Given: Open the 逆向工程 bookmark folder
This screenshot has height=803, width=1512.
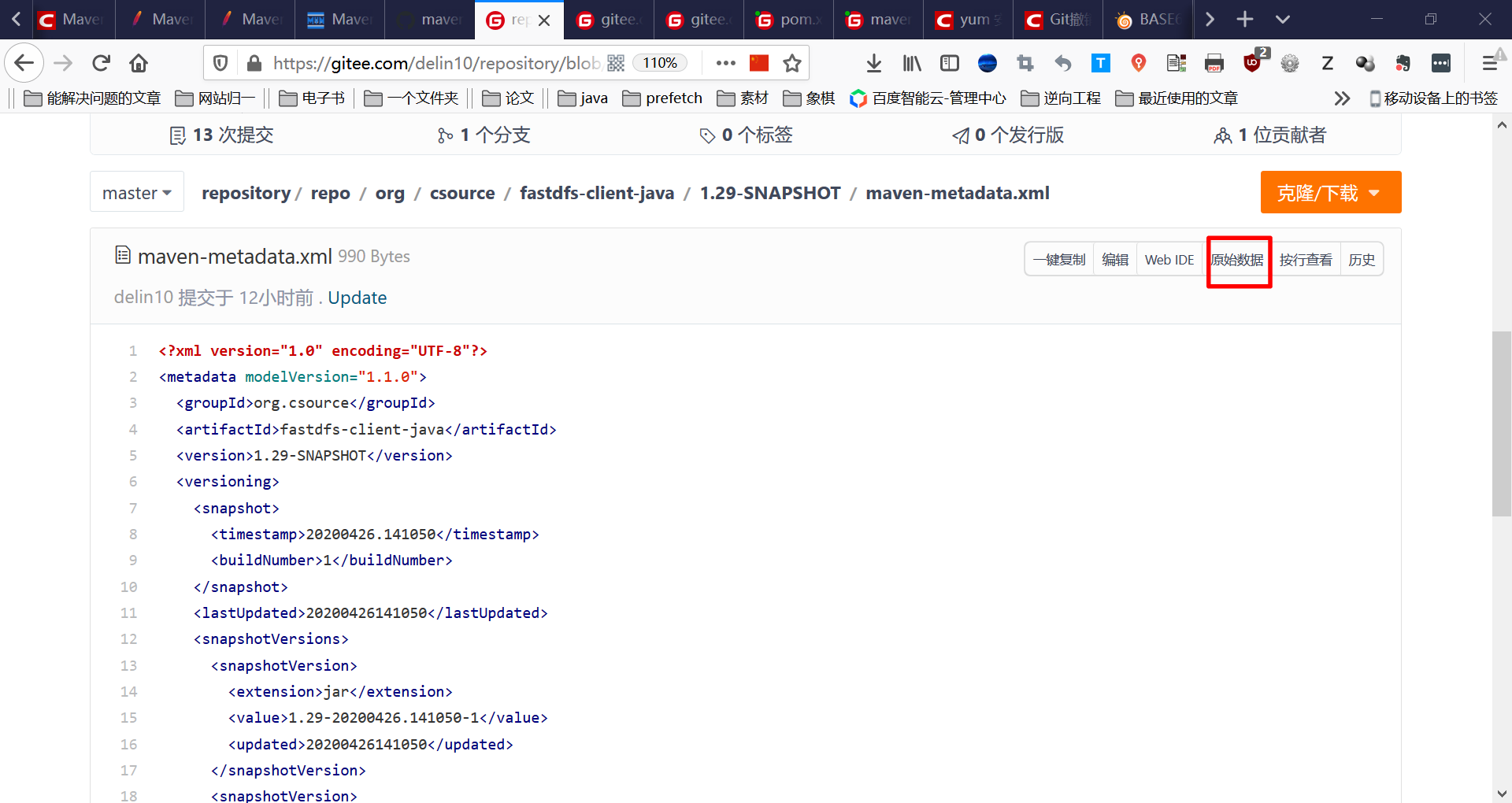Looking at the screenshot, I should click(x=1061, y=98).
